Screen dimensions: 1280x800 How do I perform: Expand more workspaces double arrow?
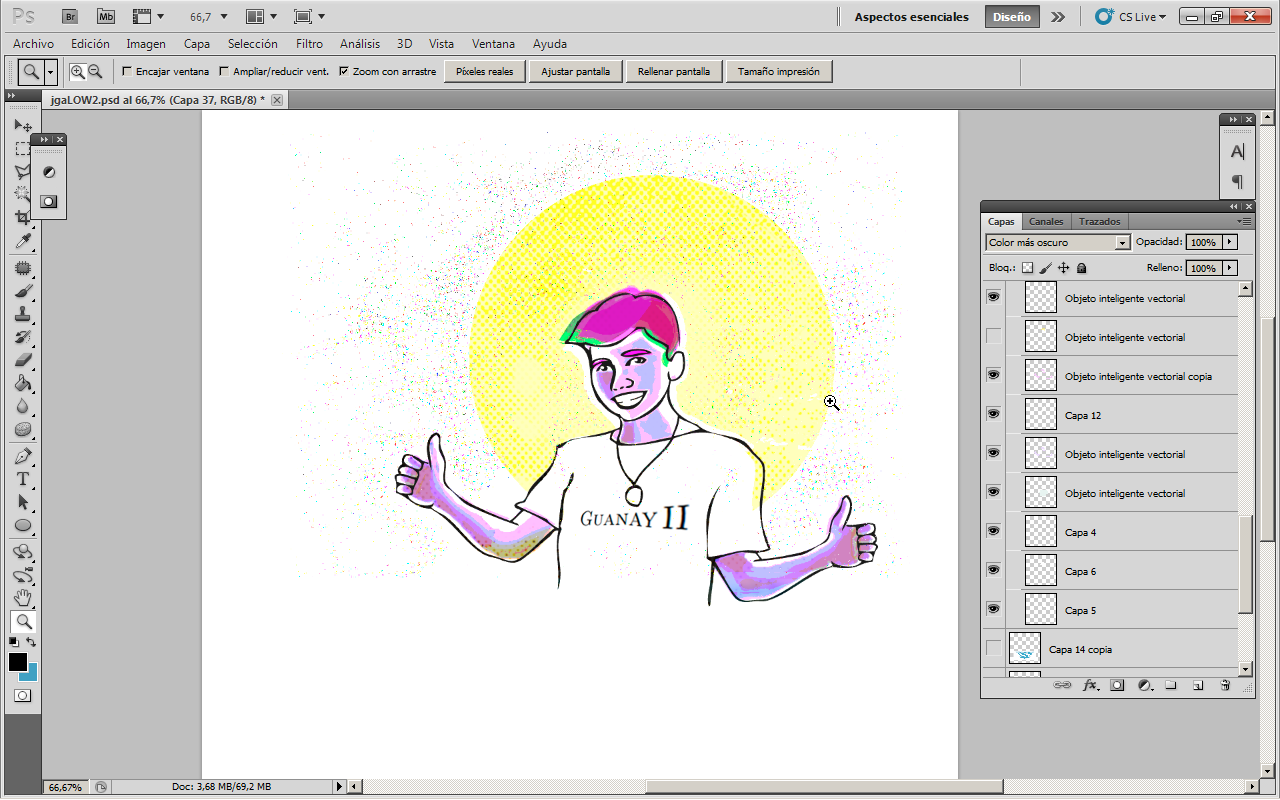(x=1058, y=16)
